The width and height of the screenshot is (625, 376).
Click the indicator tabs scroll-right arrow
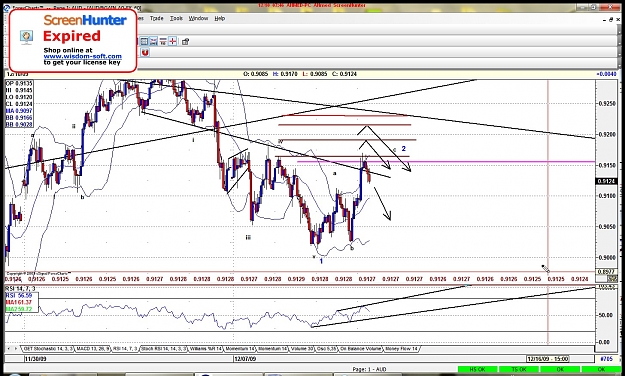16,348
